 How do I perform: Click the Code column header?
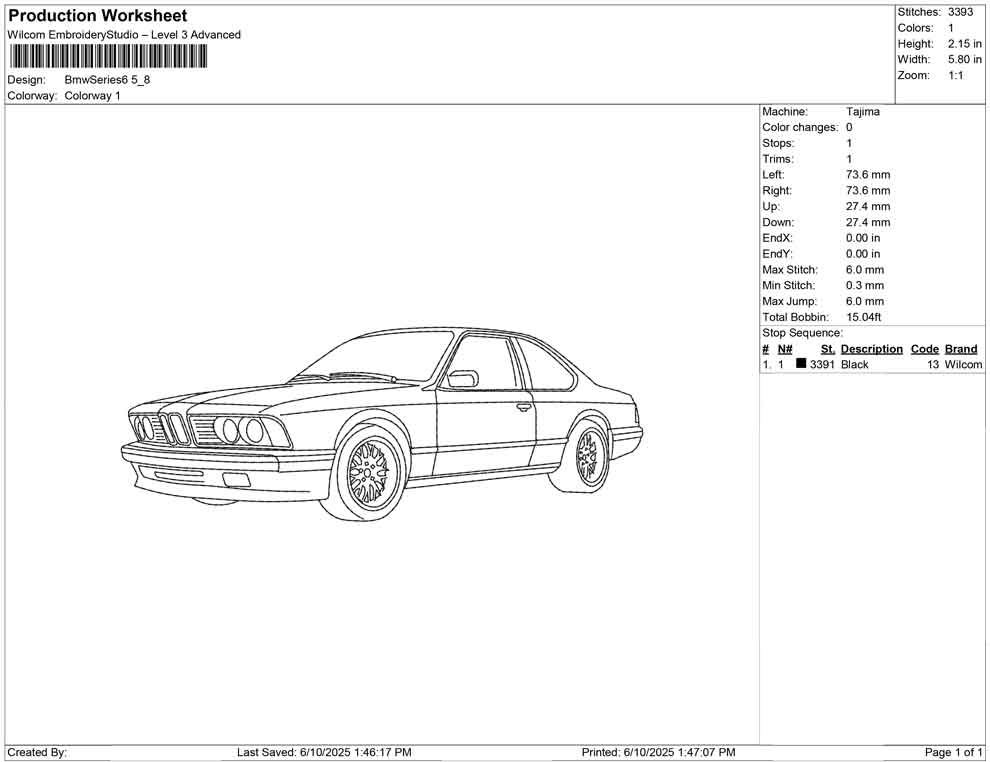click(925, 349)
